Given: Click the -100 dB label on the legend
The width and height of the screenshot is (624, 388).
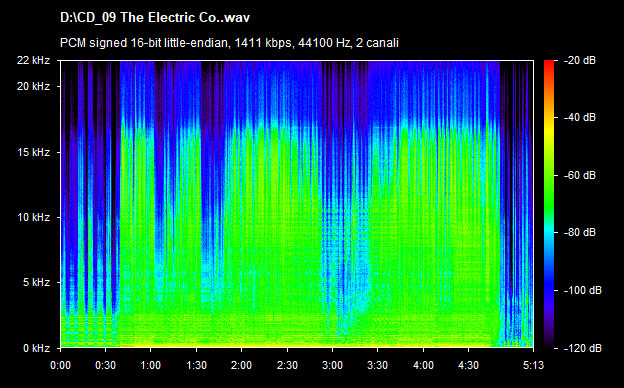Looking at the screenshot, I should coord(582,290).
